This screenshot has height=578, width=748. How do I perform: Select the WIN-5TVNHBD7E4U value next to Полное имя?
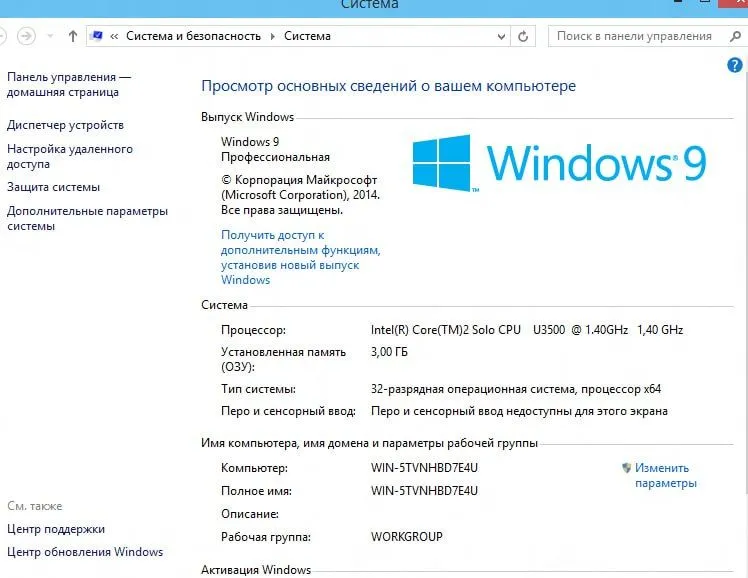[424, 491]
